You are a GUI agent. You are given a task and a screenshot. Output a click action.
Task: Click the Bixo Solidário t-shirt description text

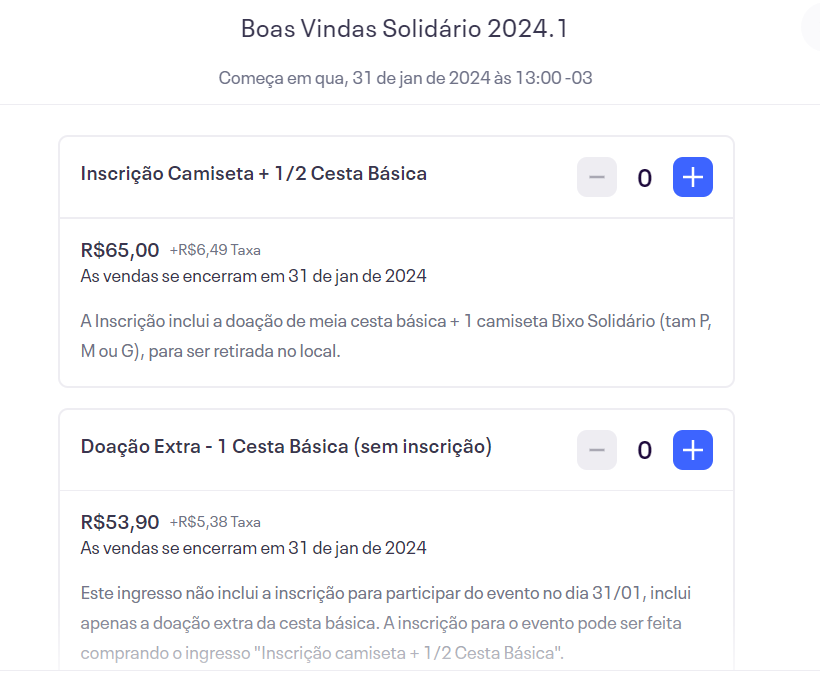[396, 338]
